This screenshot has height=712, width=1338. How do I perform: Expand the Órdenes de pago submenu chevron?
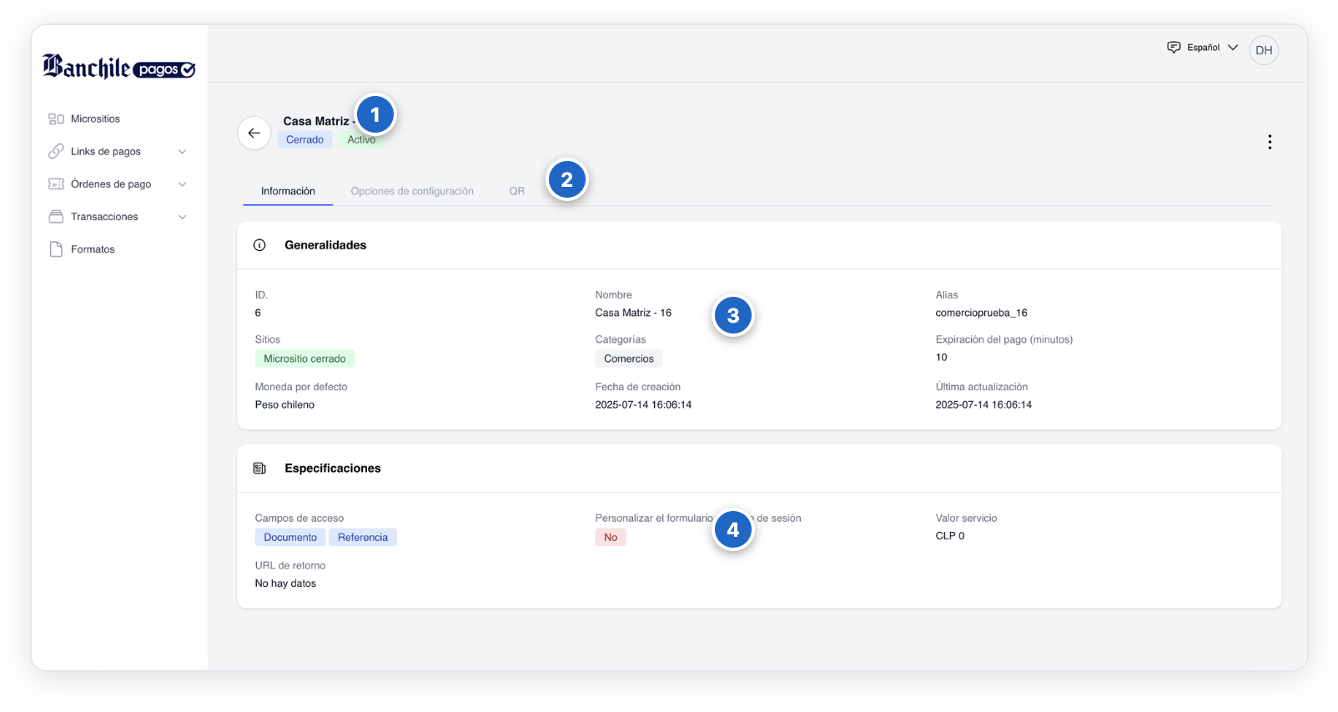point(182,184)
